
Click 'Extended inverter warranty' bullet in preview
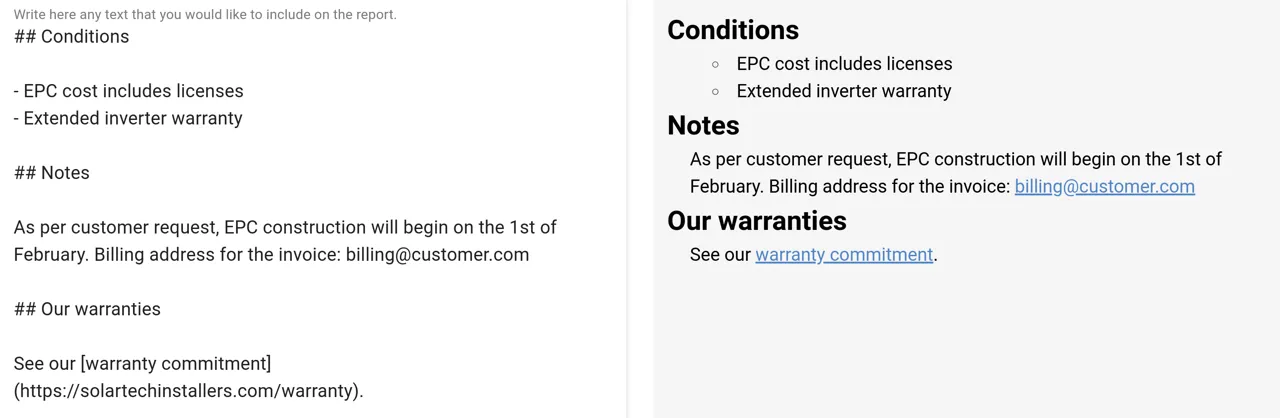[844, 91]
